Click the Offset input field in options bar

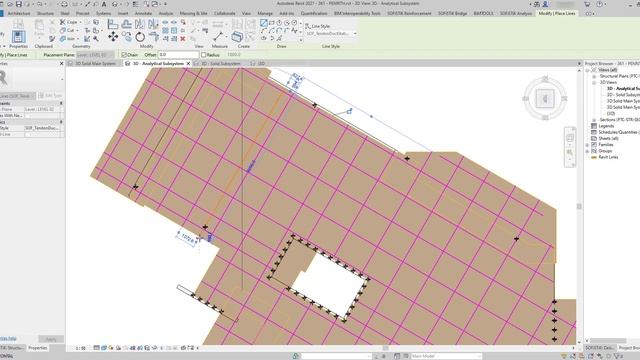pyautogui.click(x=178, y=55)
